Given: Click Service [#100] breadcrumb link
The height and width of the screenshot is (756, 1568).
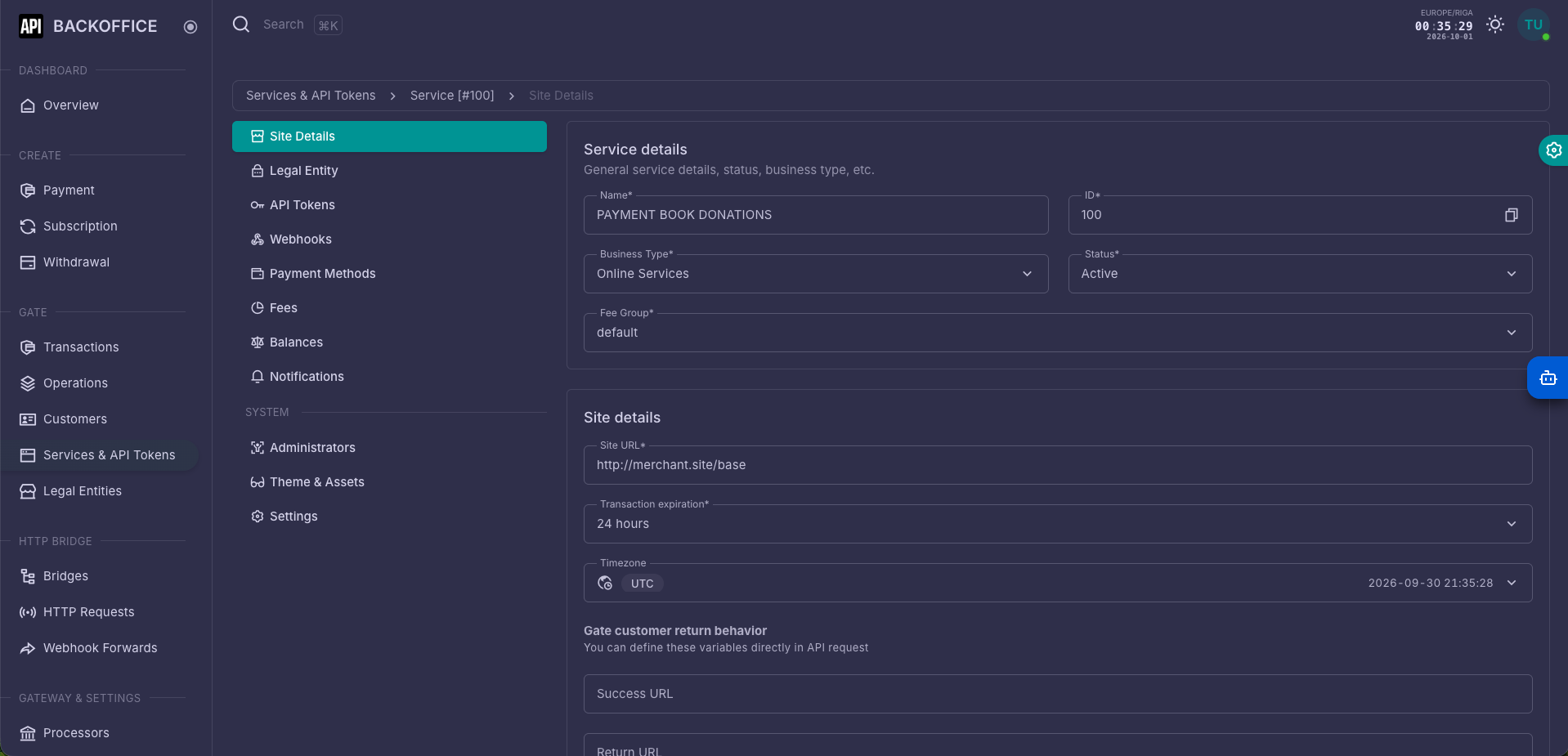Looking at the screenshot, I should coord(452,96).
